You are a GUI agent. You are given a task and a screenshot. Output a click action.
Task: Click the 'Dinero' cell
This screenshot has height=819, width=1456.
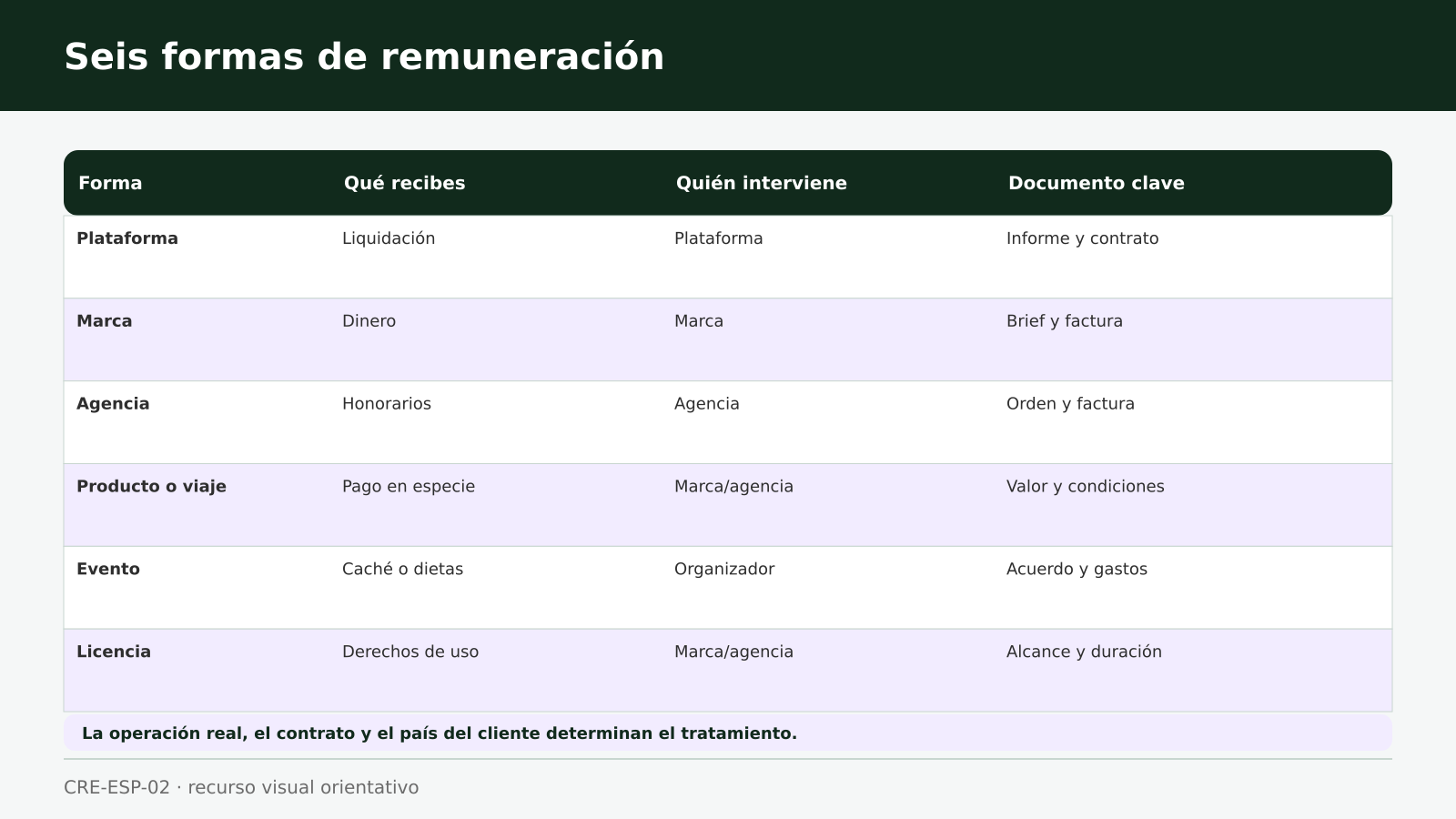tap(369, 321)
